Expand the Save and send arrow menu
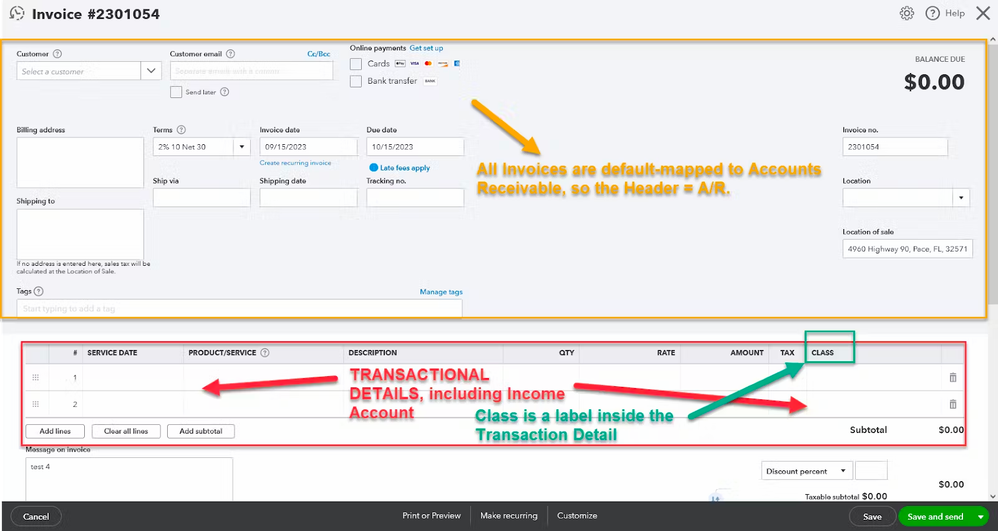This screenshot has height=531, width=998. point(981,516)
